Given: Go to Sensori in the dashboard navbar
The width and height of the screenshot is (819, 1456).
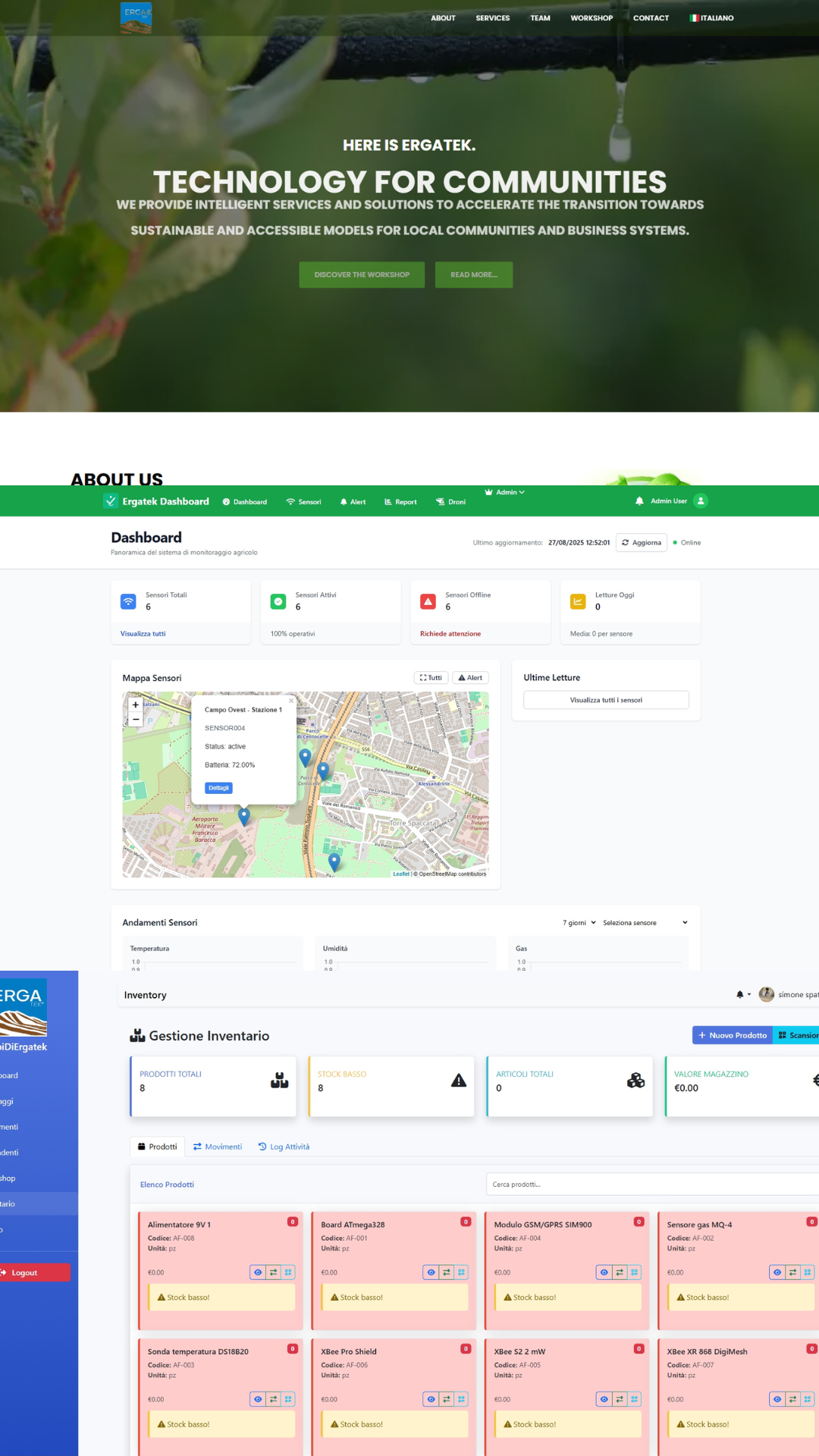Looking at the screenshot, I should (303, 502).
